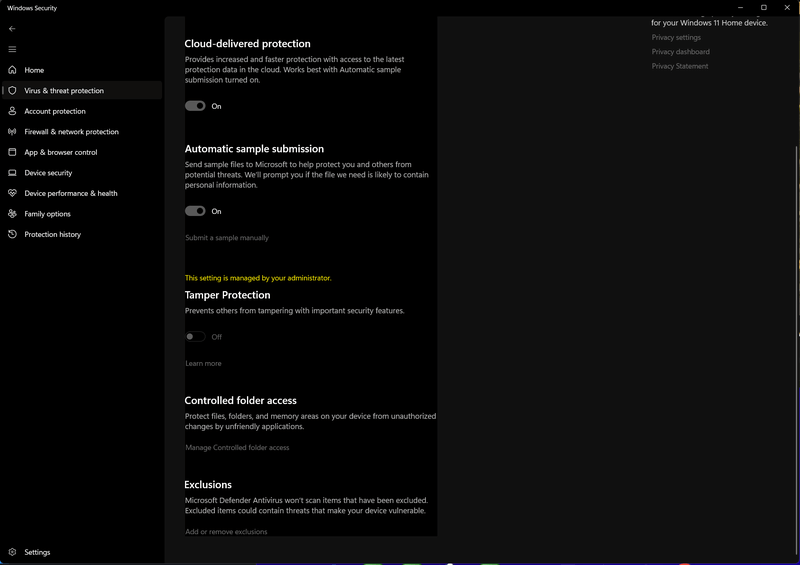
Task: Click Submit a sample manually link
Action: 227,237
